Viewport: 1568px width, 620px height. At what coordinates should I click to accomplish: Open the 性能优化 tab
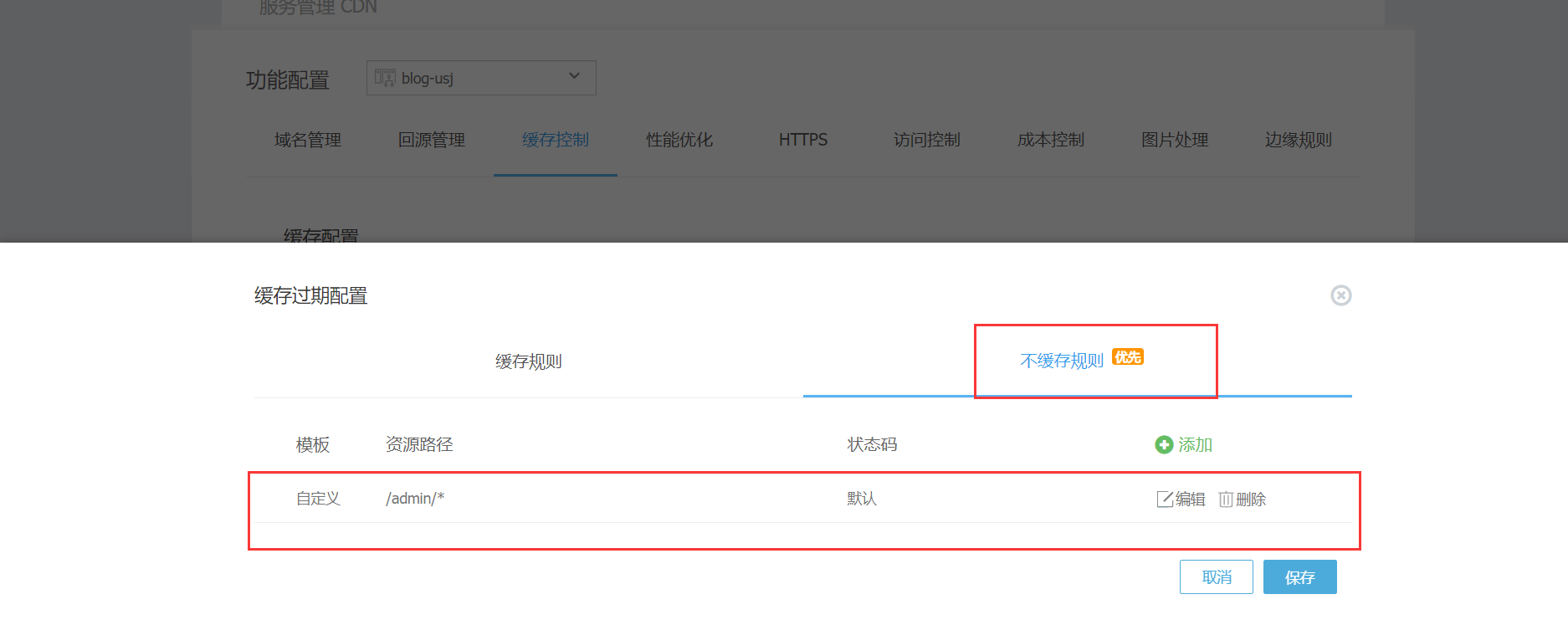point(679,140)
